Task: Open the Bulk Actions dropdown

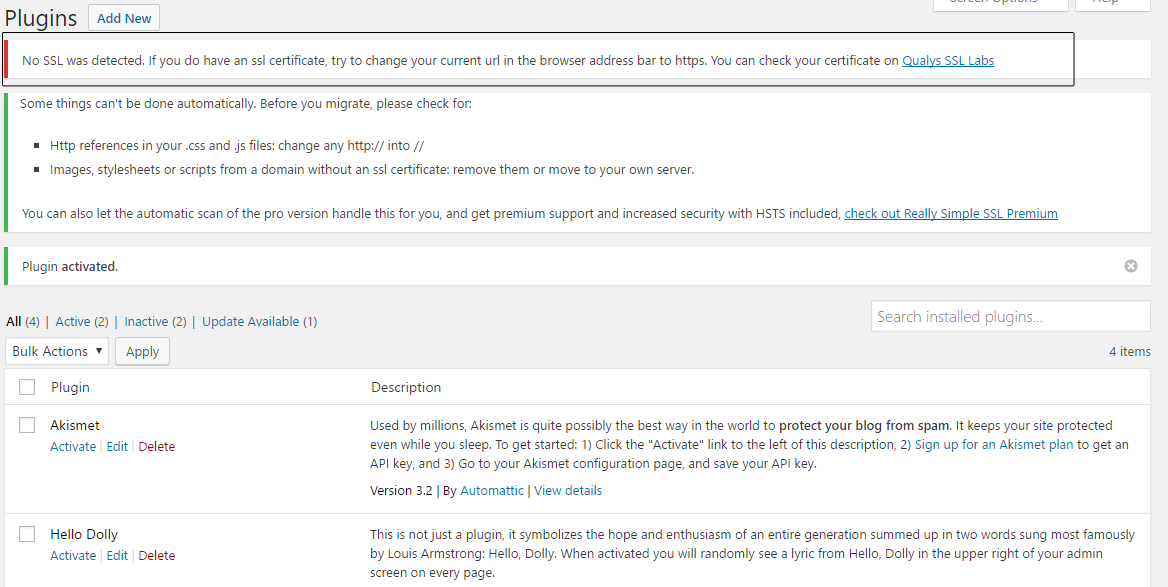Action: [x=57, y=351]
